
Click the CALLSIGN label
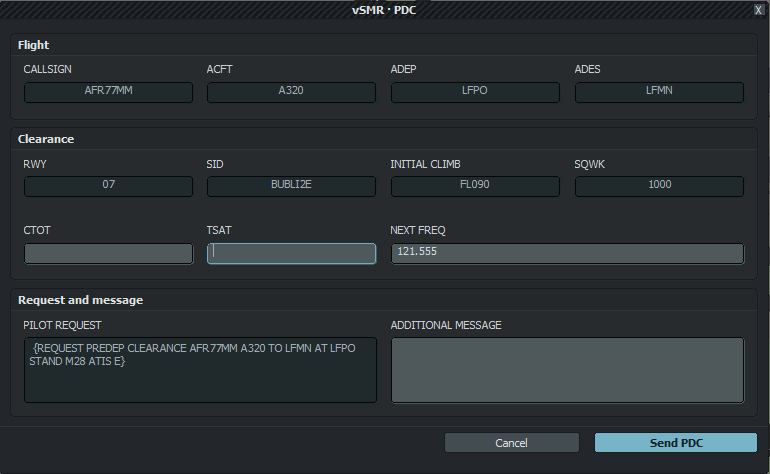point(48,69)
